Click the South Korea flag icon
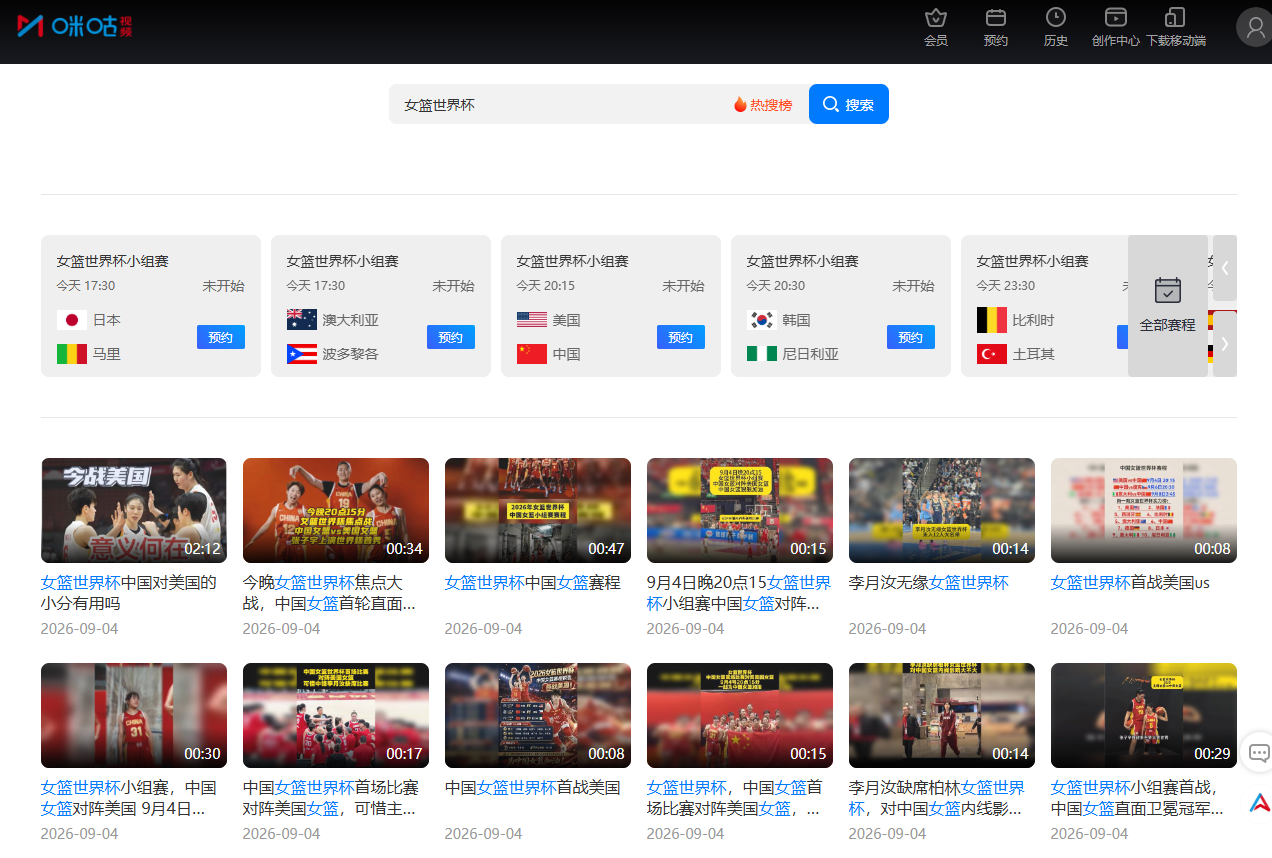The height and width of the screenshot is (858, 1272). 762,320
